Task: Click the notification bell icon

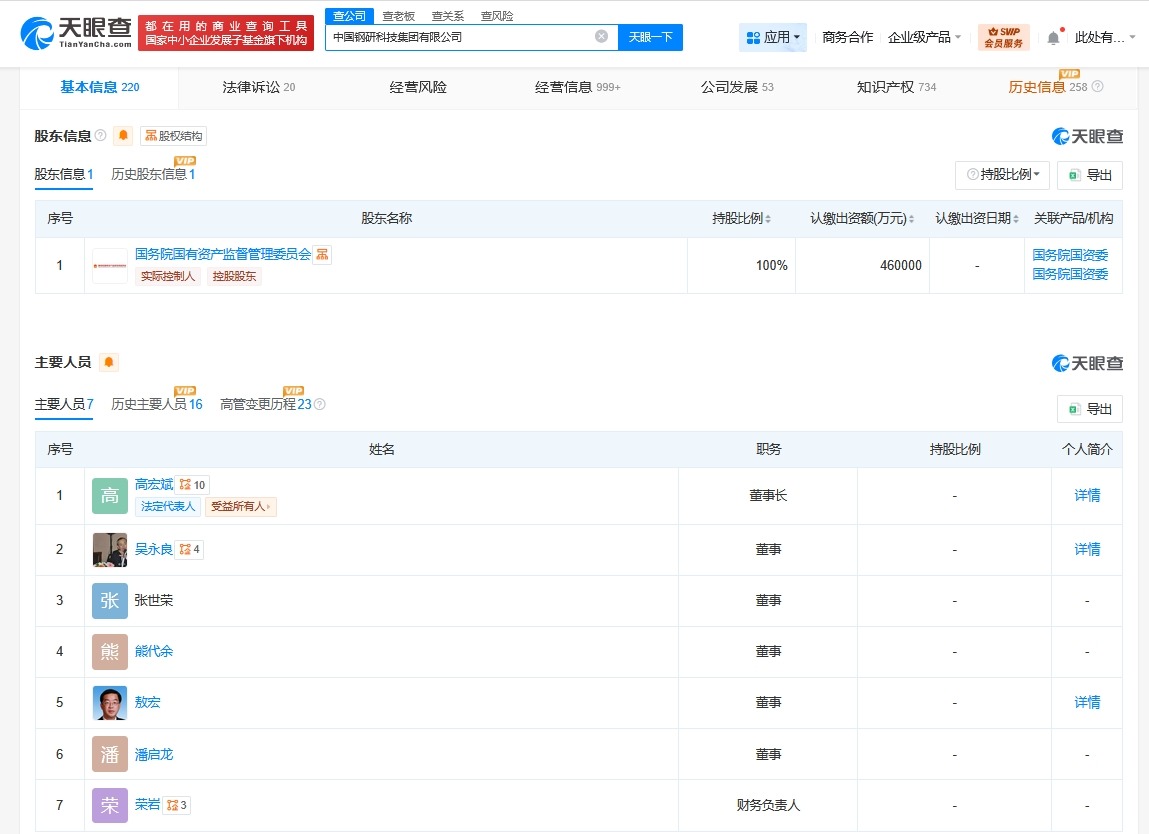Action: pyautogui.click(x=1056, y=36)
